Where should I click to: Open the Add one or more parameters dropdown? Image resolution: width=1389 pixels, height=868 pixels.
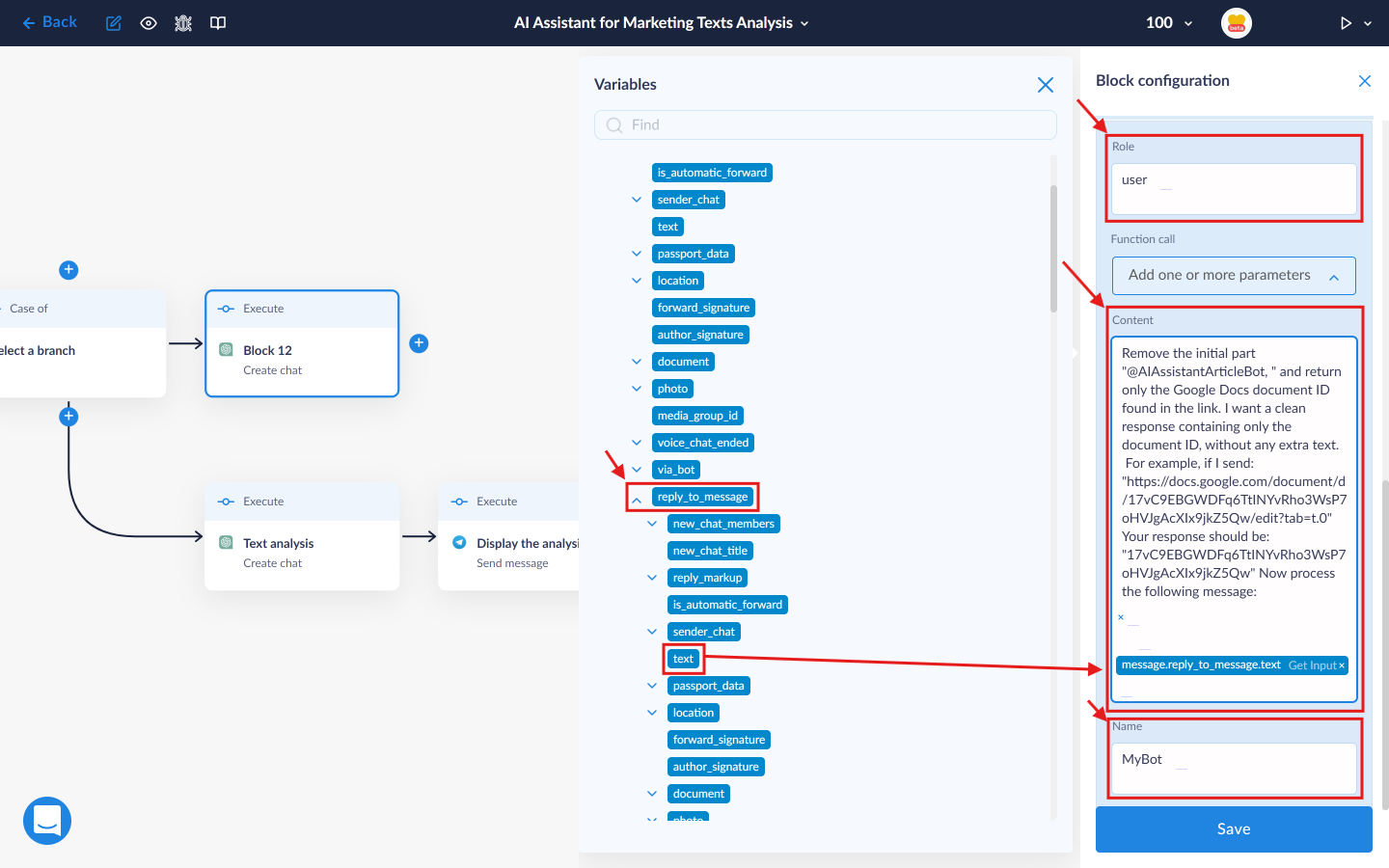click(1234, 276)
